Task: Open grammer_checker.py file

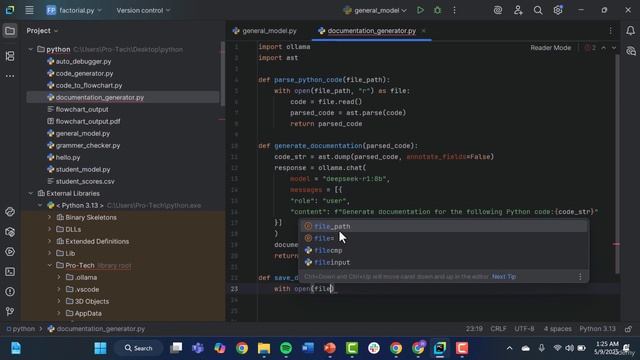Action: click(x=88, y=145)
